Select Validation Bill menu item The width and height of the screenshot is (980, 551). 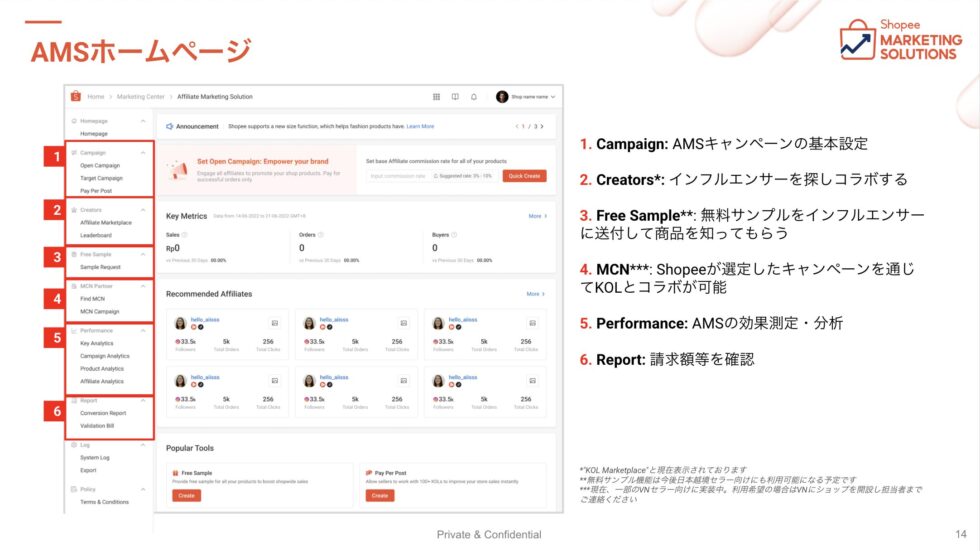[x=97, y=426]
